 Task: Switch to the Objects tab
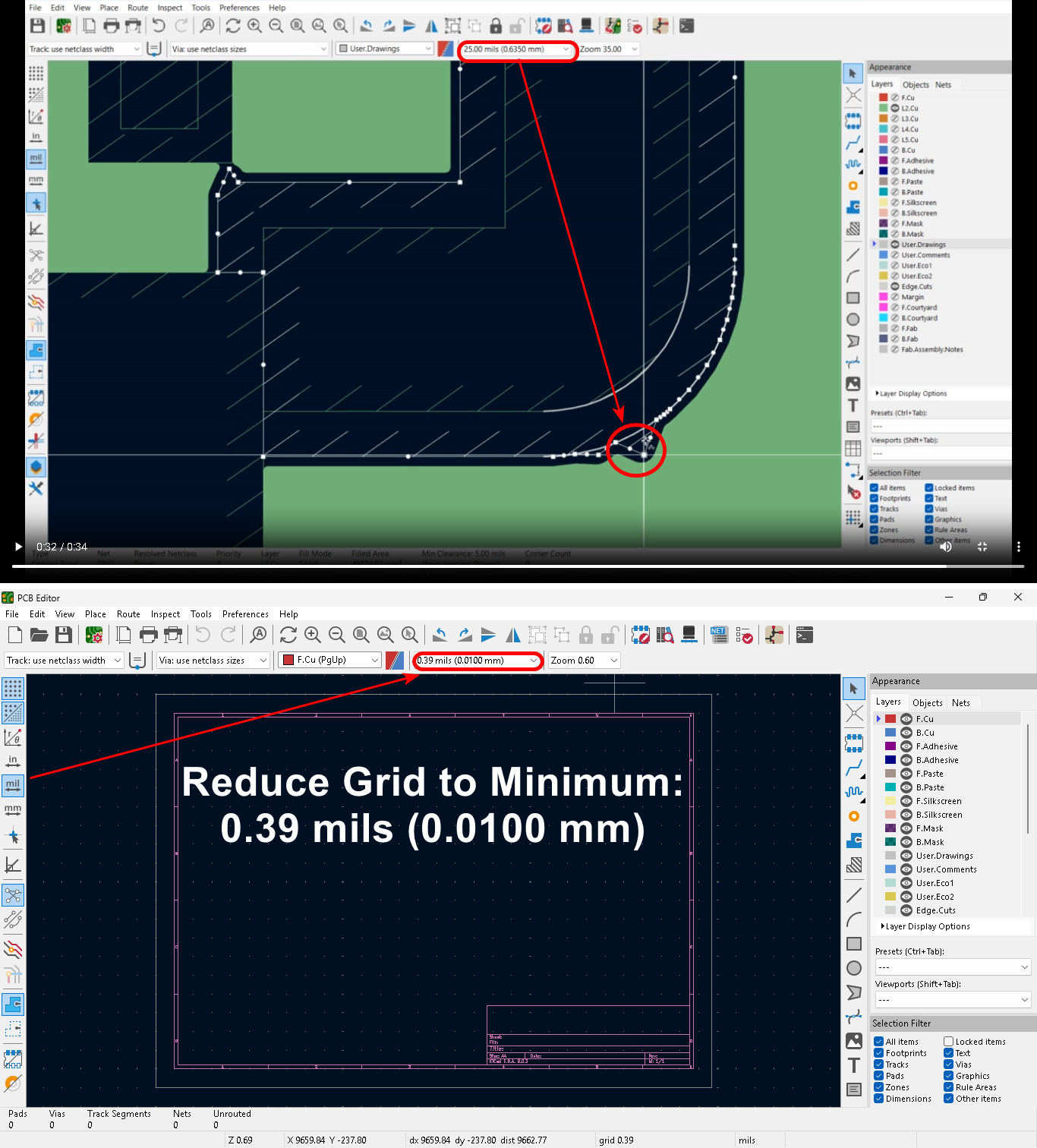pyautogui.click(x=927, y=703)
